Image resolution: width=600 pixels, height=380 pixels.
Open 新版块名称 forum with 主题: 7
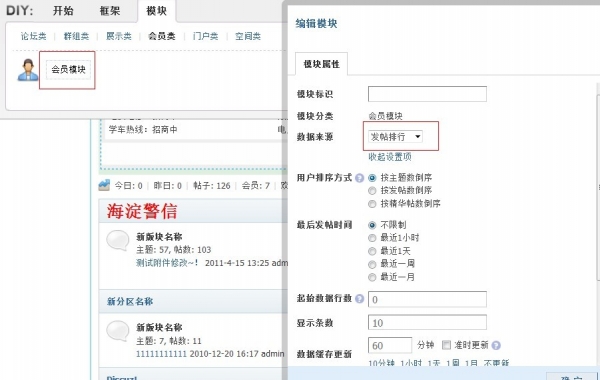[159, 327]
